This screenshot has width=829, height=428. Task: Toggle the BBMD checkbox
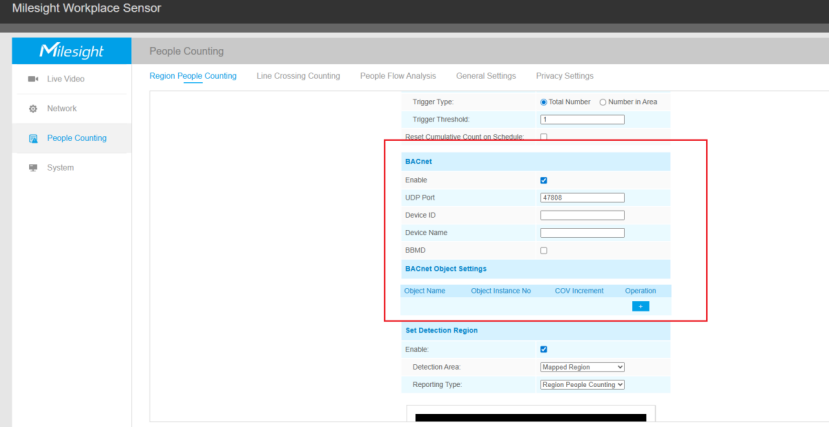[x=544, y=250]
